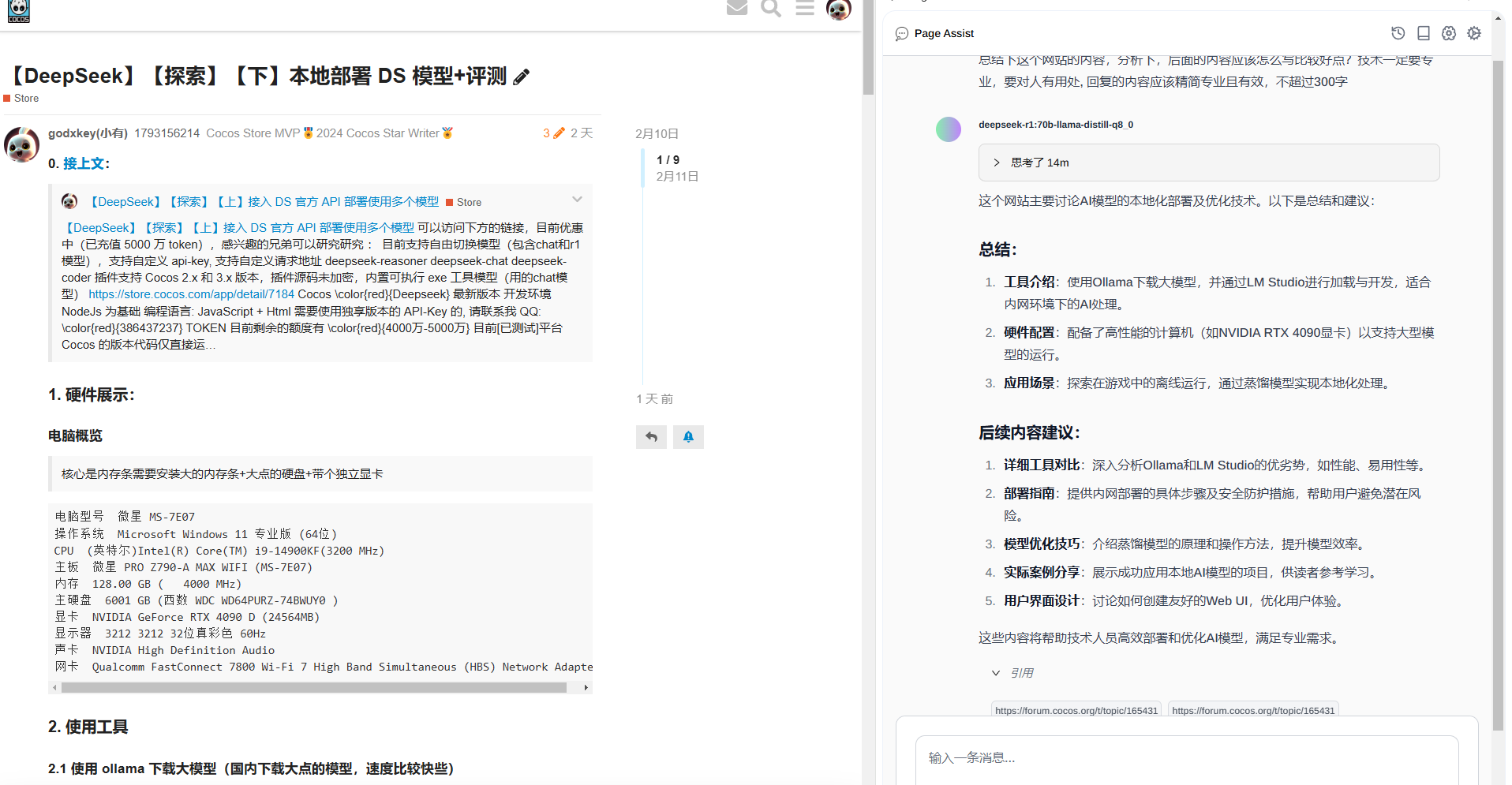Click the '后续内容建议:' heading in Page Assist

click(1029, 433)
